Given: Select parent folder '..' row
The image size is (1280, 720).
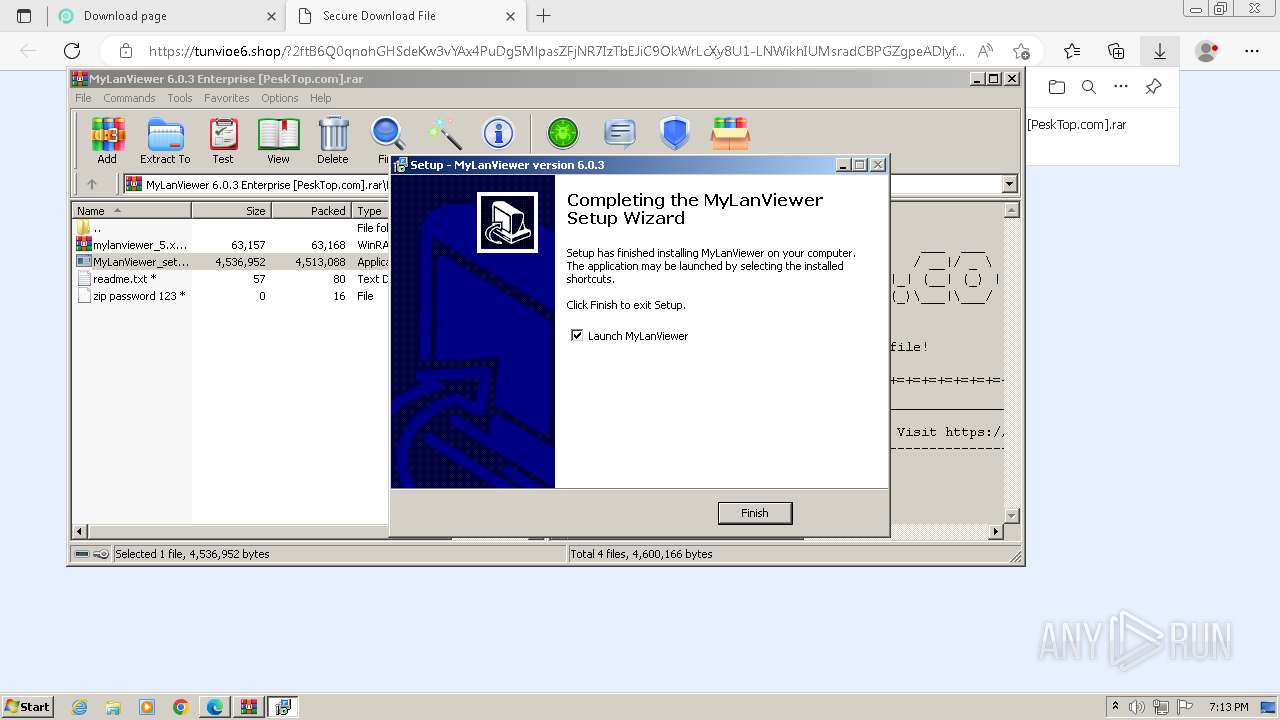Looking at the screenshot, I should pyautogui.click(x=230, y=227).
